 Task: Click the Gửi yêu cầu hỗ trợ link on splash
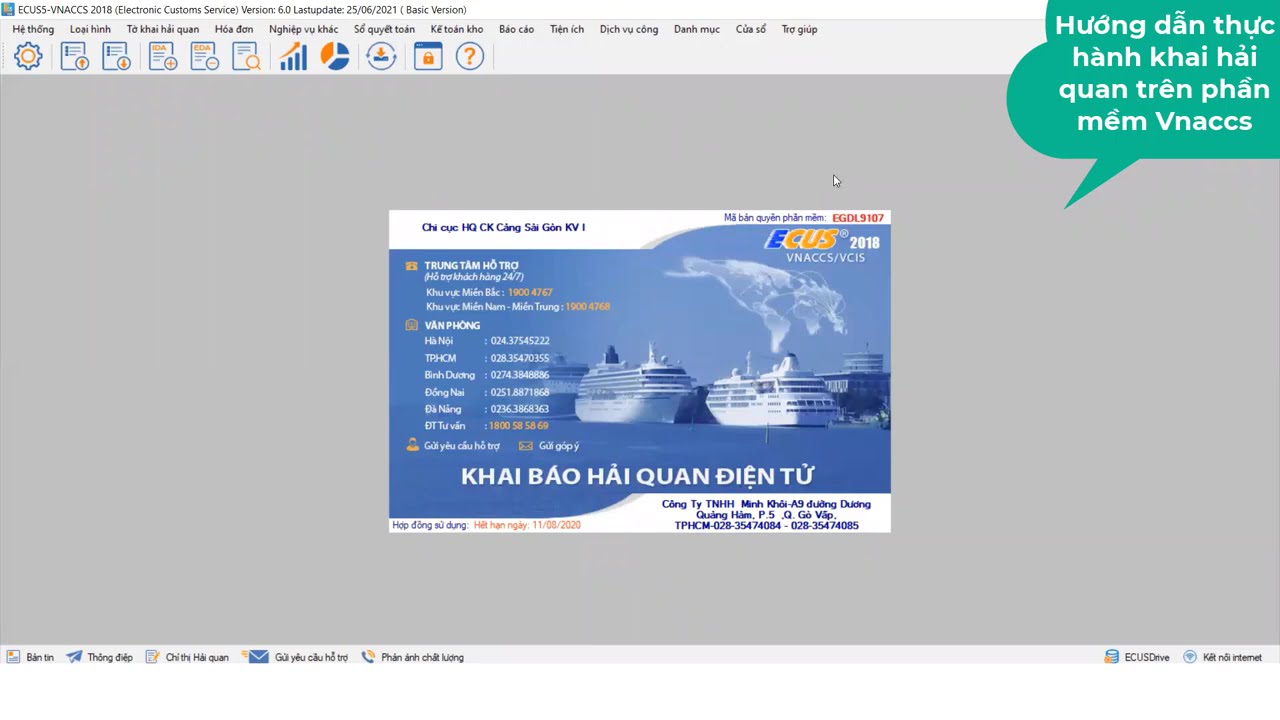point(462,446)
